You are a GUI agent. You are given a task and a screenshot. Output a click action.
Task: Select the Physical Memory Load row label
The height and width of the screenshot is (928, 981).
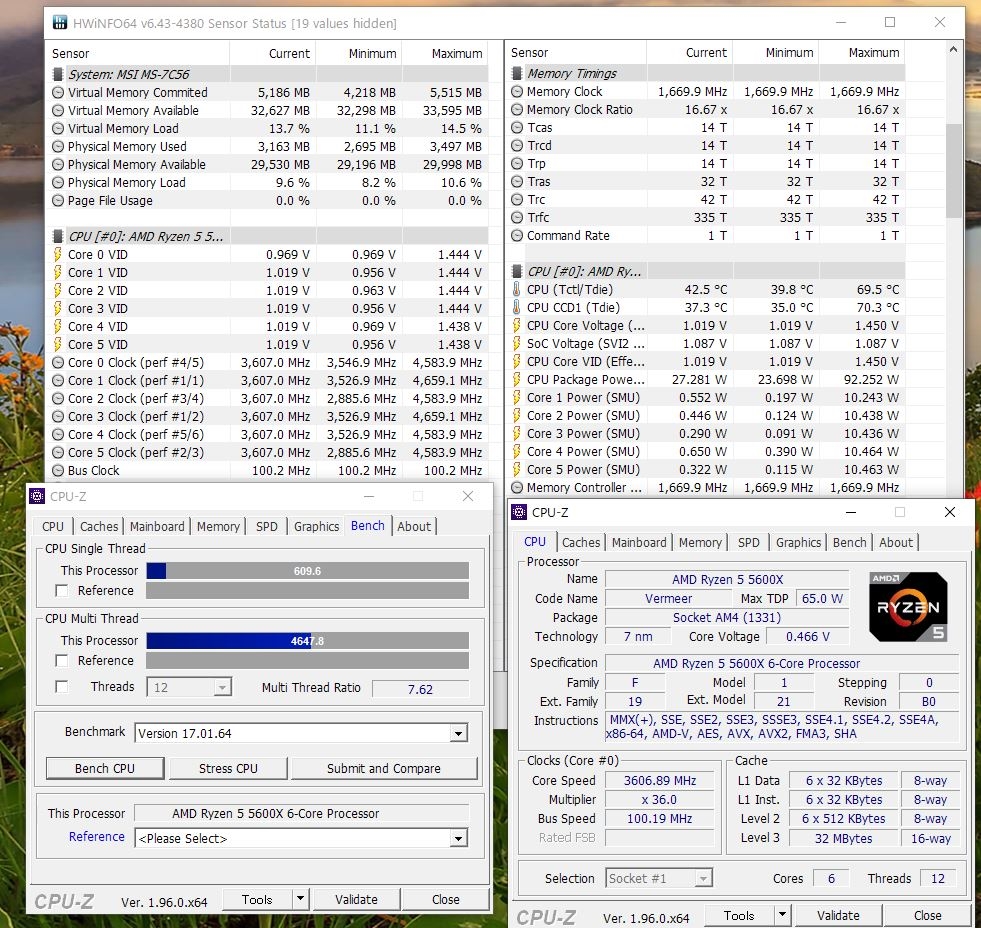pos(126,183)
